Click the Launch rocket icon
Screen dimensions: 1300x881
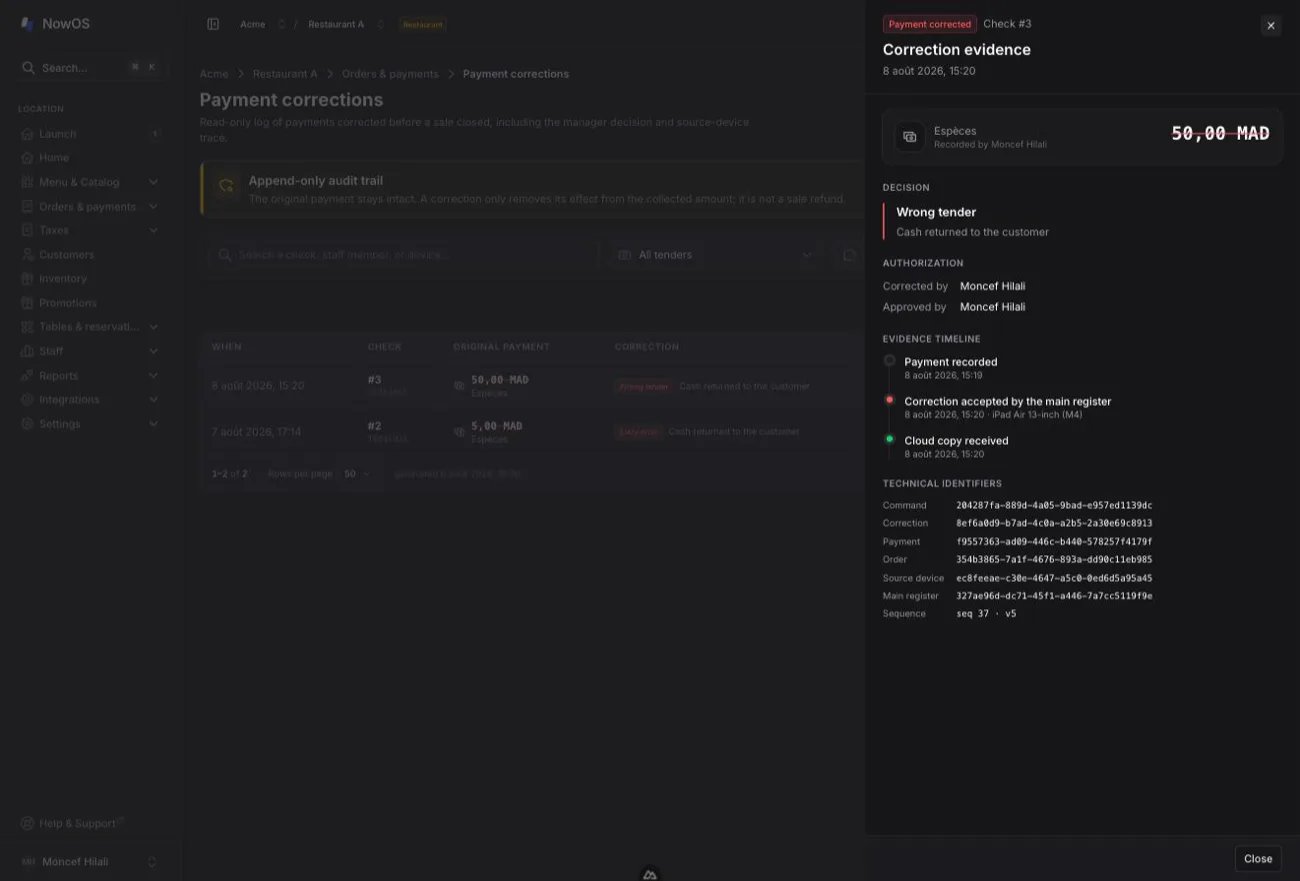[x=27, y=134]
